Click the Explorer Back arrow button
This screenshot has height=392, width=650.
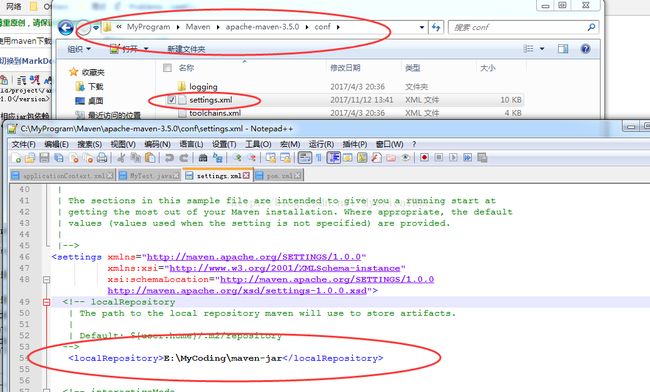[65, 28]
